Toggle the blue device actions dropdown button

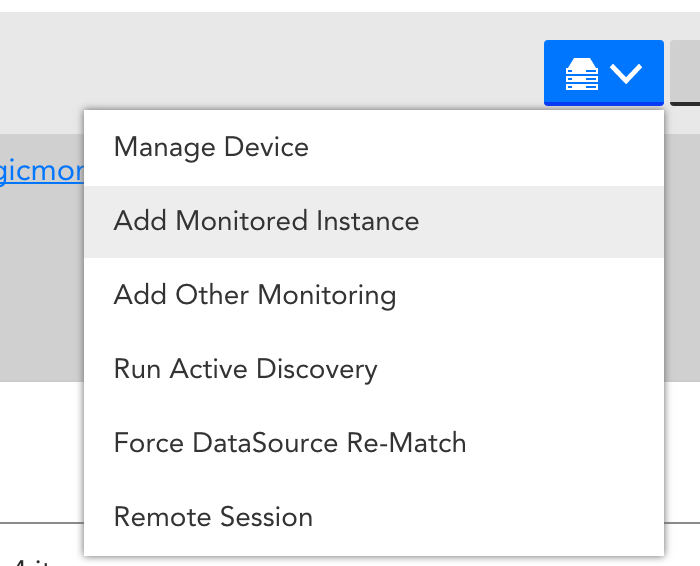pyautogui.click(x=604, y=73)
